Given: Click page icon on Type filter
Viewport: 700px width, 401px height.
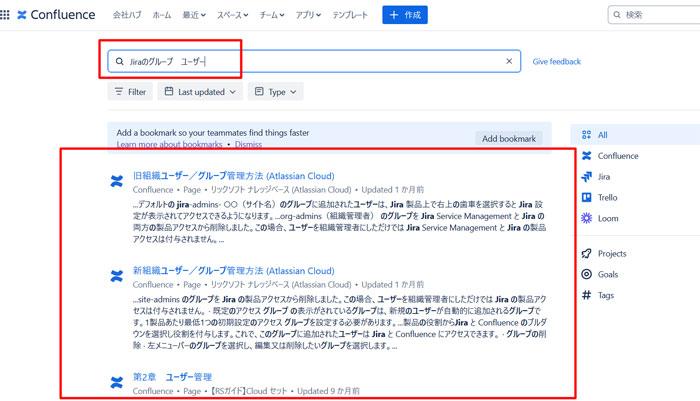Looking at the screenshot, I should tap(259, 92).
